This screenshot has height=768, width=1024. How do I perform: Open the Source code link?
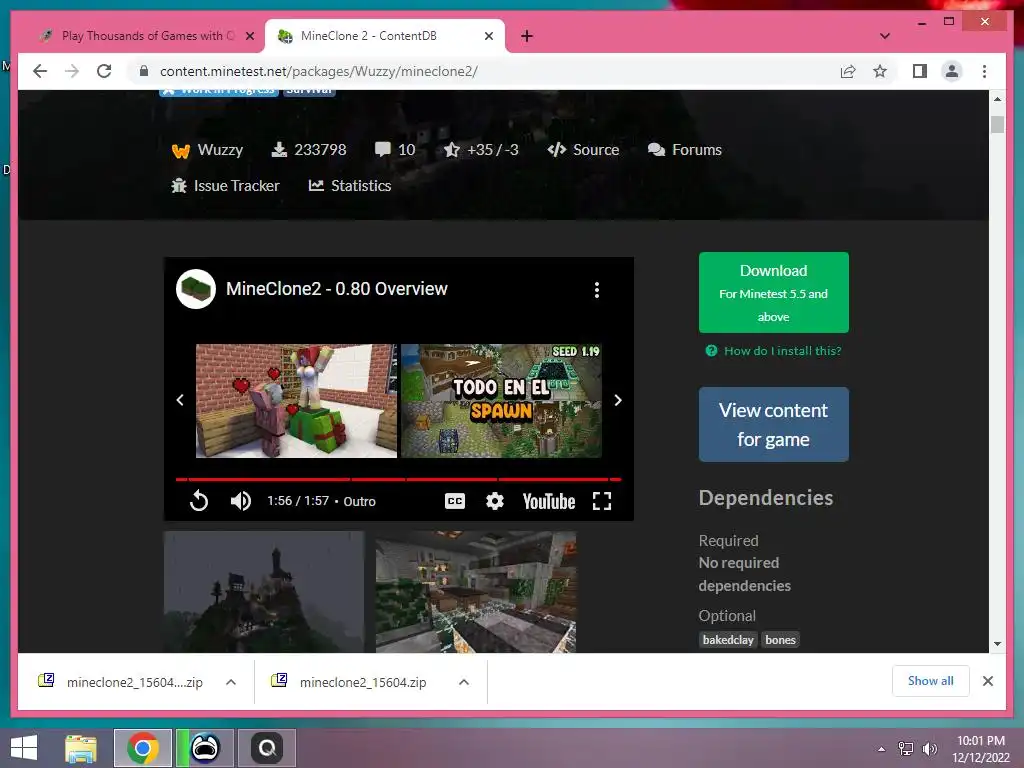[583, 150]
